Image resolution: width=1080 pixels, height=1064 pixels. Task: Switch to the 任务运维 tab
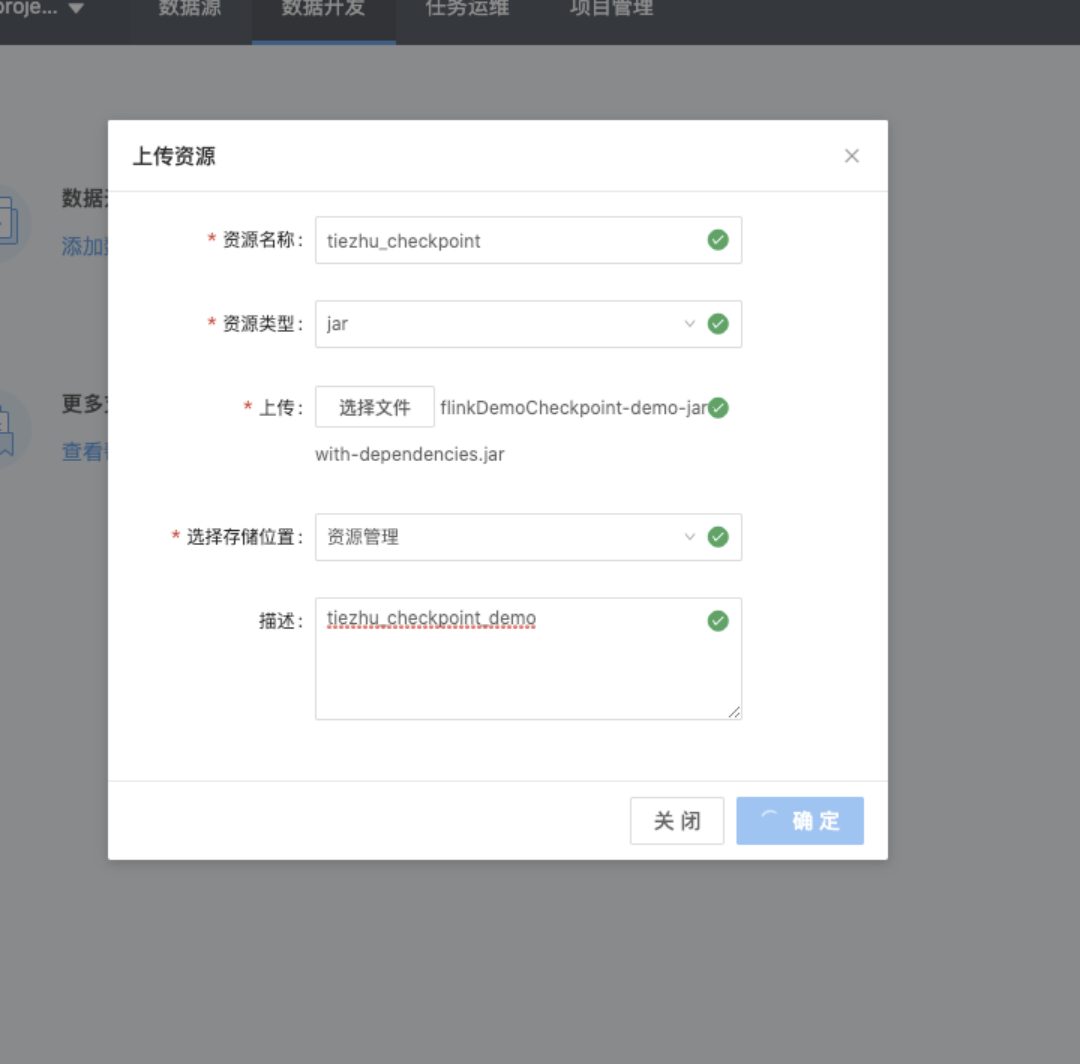coord(468,8)
